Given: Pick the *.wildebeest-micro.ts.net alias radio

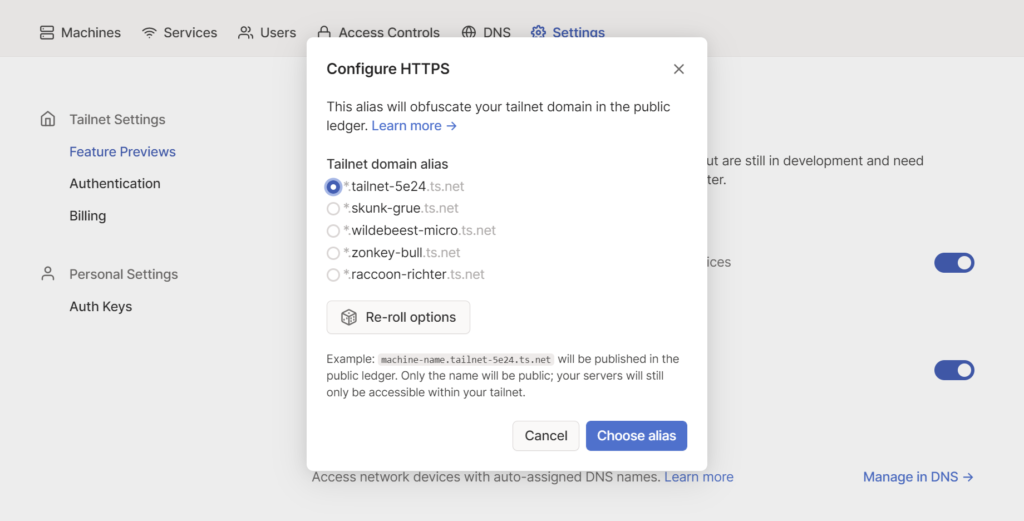Looking at the screenshot, I should click(333, 231).
